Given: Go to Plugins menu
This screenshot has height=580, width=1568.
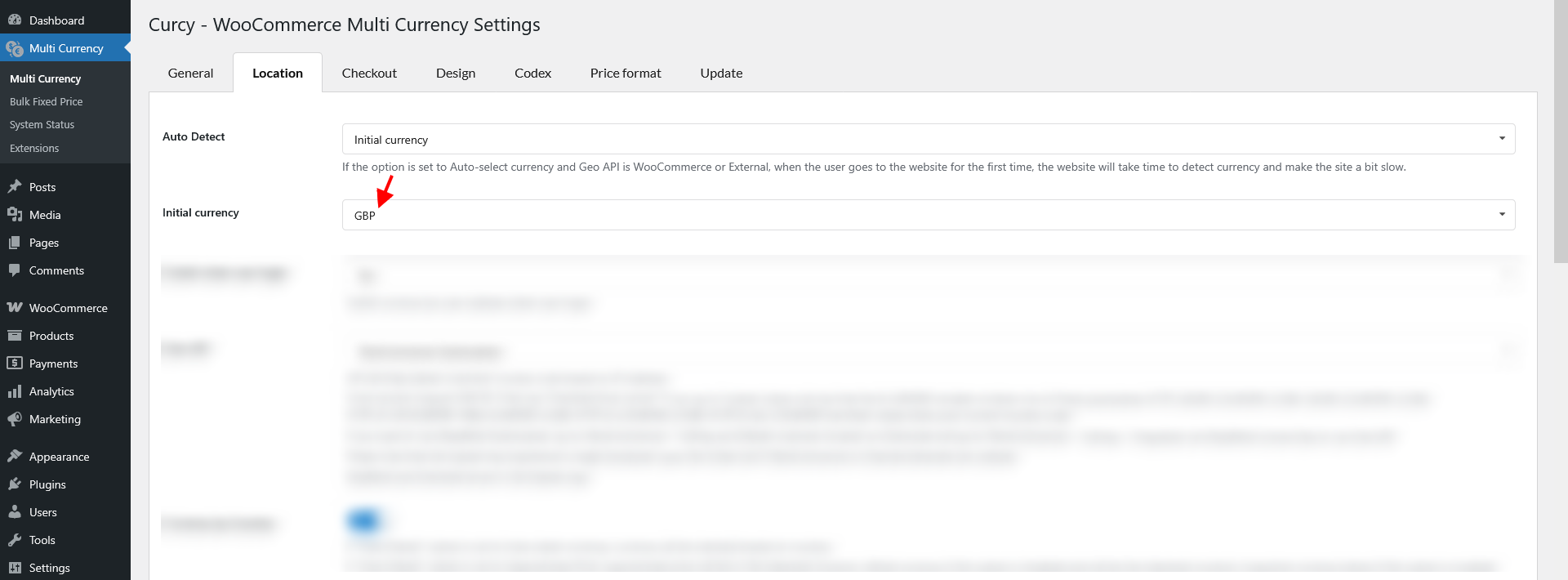Looking at the screenshot, I should [65, 484].
